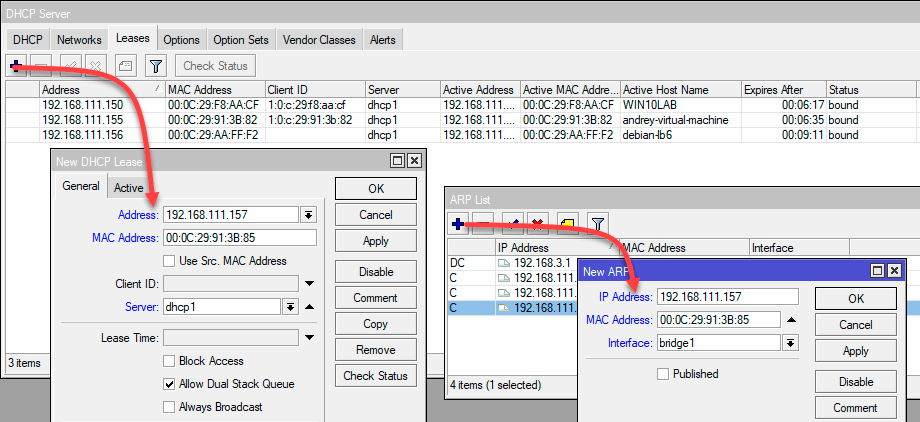Click the yellow comment icon in ARP List toolbar

tap(567, 224)
